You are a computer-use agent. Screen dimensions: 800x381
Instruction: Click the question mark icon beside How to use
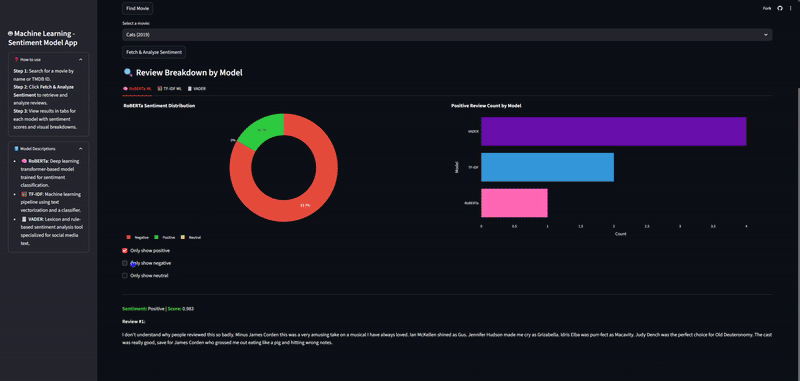[16, 60]
